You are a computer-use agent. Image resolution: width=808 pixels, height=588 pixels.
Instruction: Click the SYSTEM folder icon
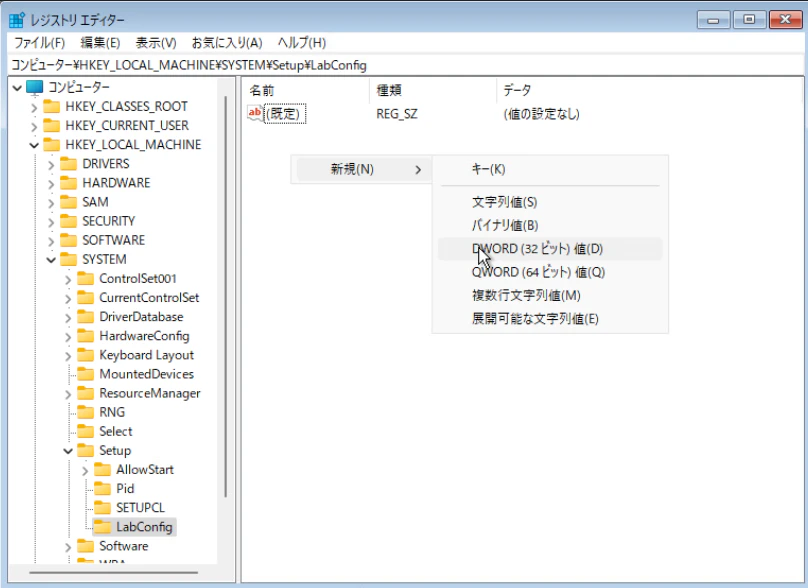68,259
